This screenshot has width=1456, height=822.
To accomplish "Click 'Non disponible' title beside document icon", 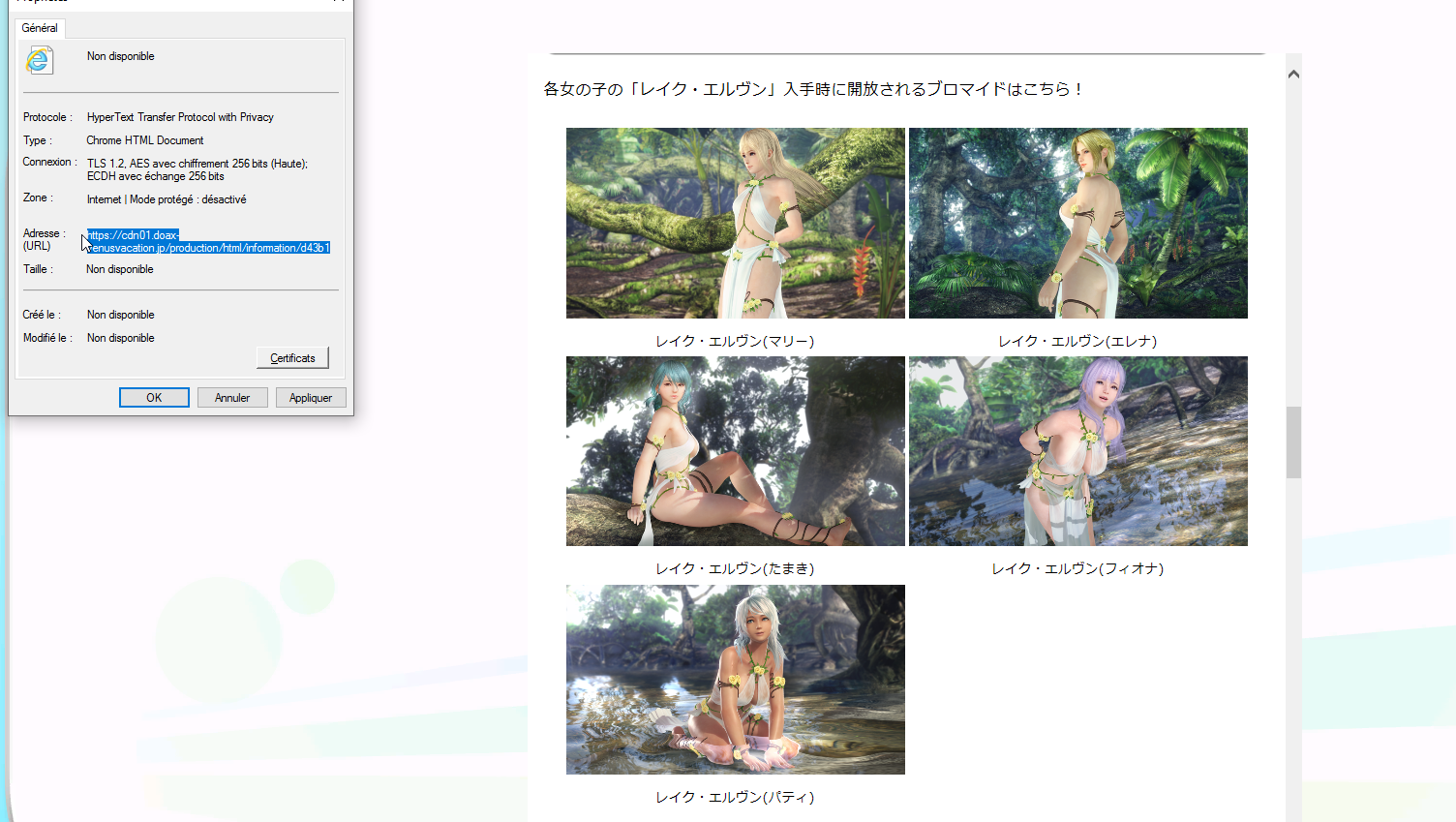I will (x=121, y=56).
